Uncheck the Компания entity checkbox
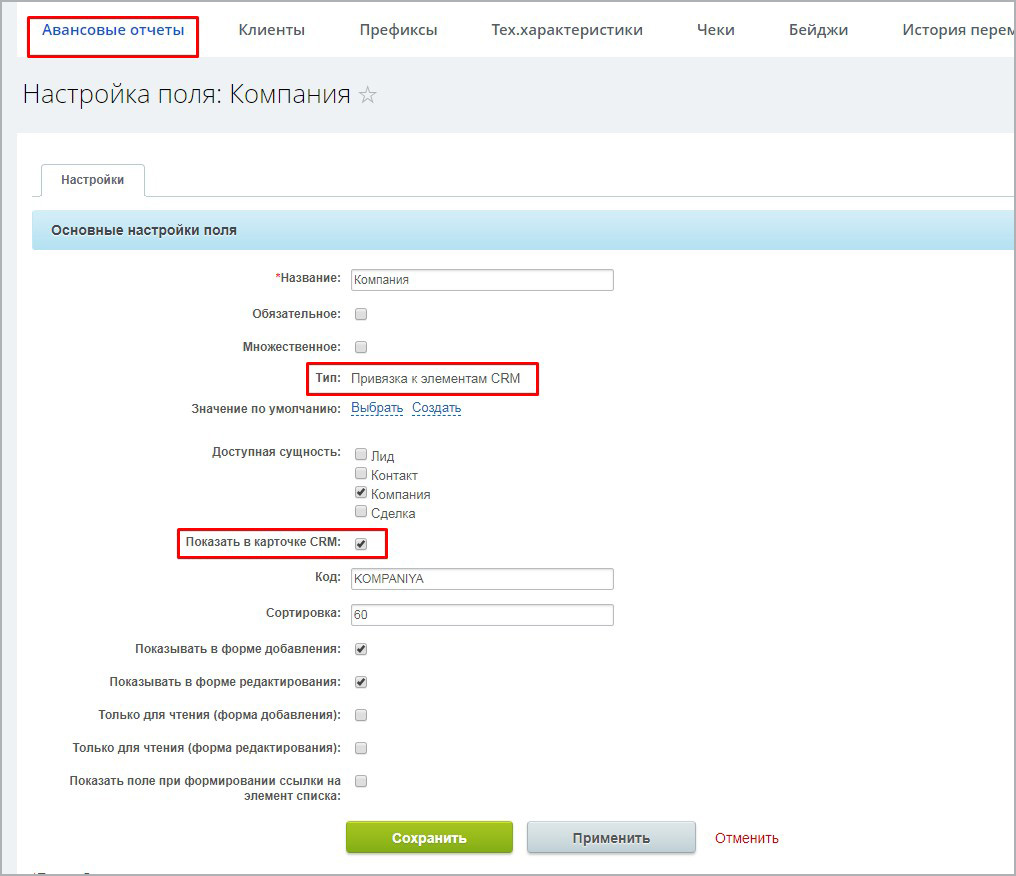 coord(361,493)
